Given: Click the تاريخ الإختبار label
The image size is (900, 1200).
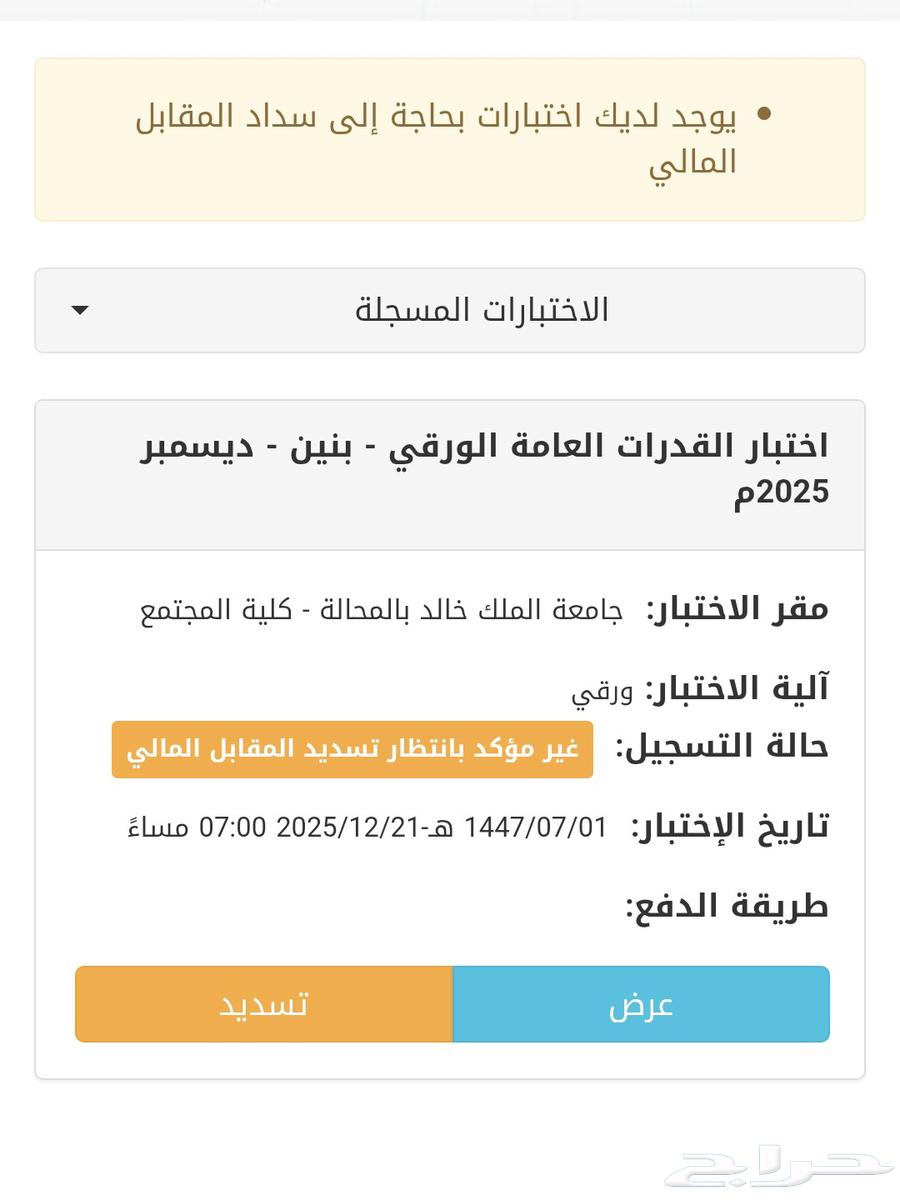Looking at the screenshot, I should [x=730, y=827].
